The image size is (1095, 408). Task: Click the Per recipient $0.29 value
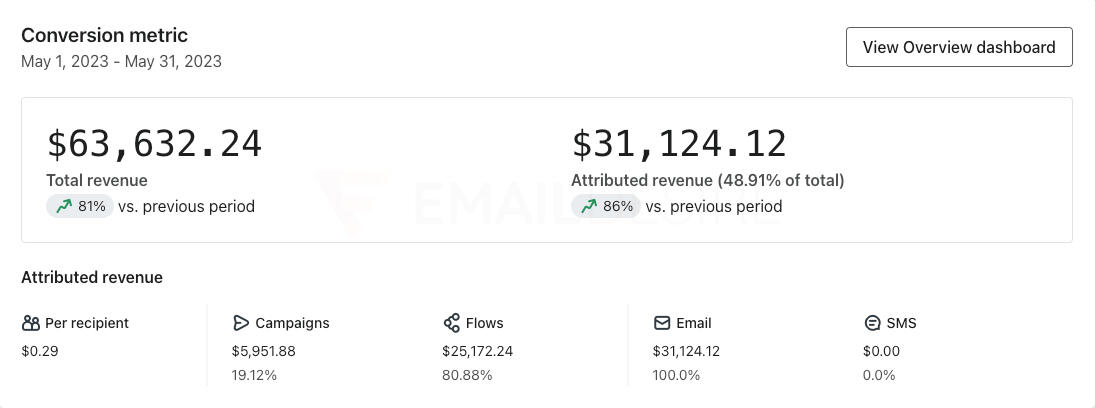click(x=40, y=351)
